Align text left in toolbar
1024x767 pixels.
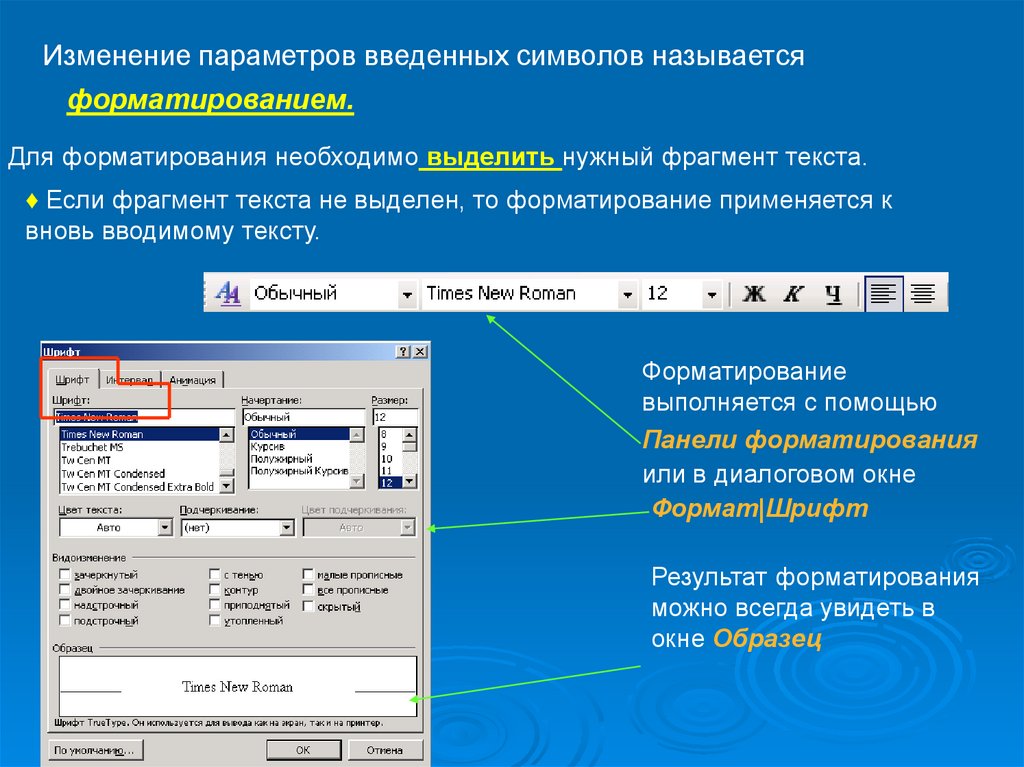point(884,294)
